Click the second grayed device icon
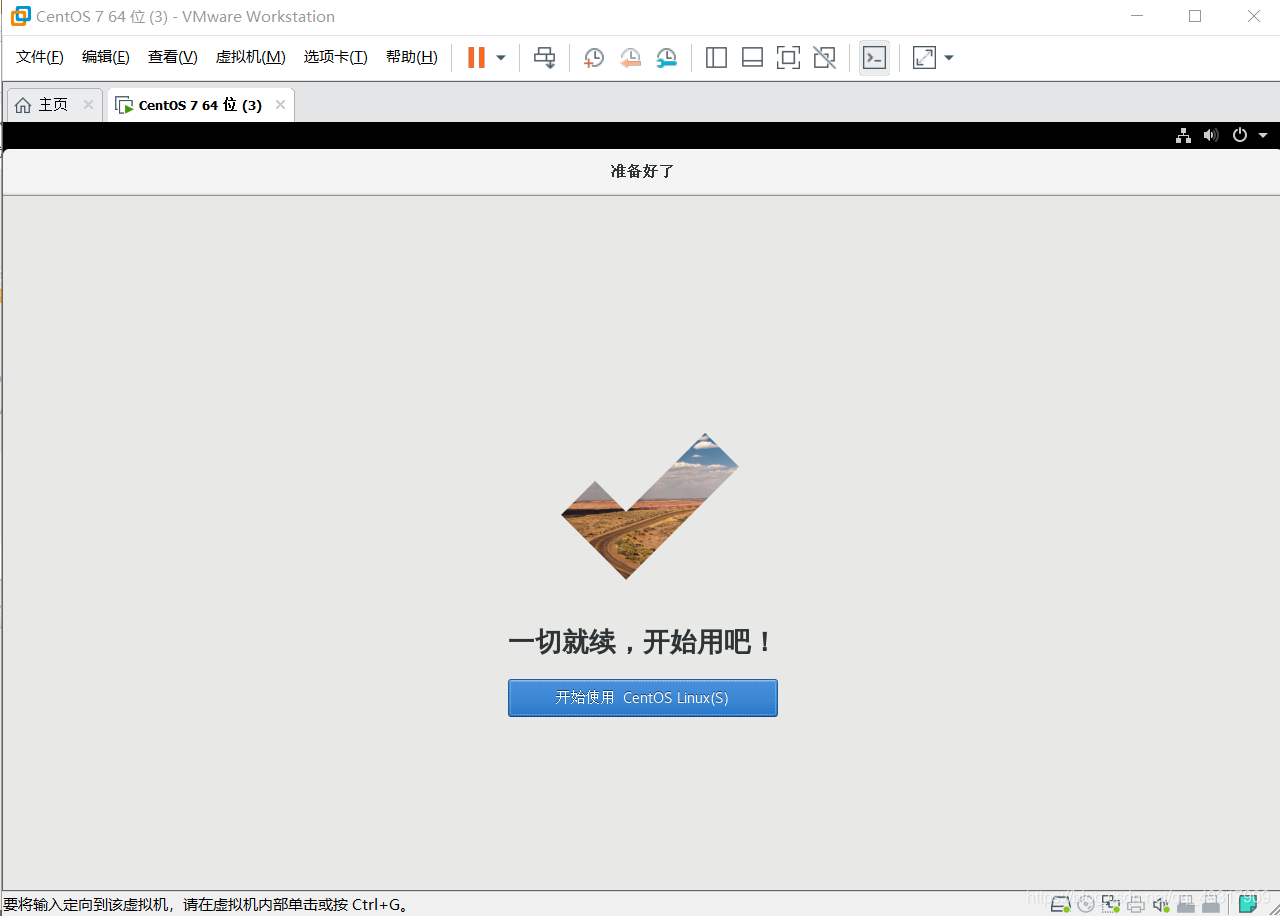1280x916 pixels. [1211, 904]
